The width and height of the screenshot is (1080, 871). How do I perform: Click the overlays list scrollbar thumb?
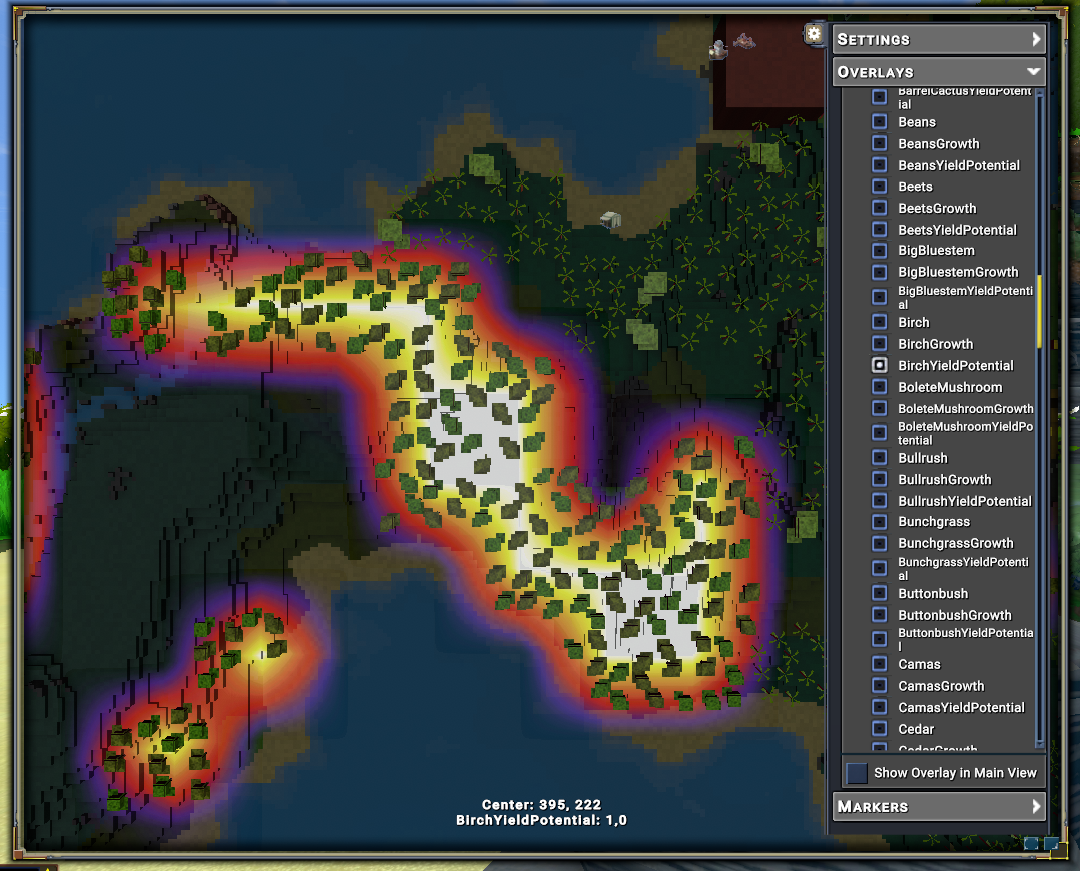[x=1039, y=311]
